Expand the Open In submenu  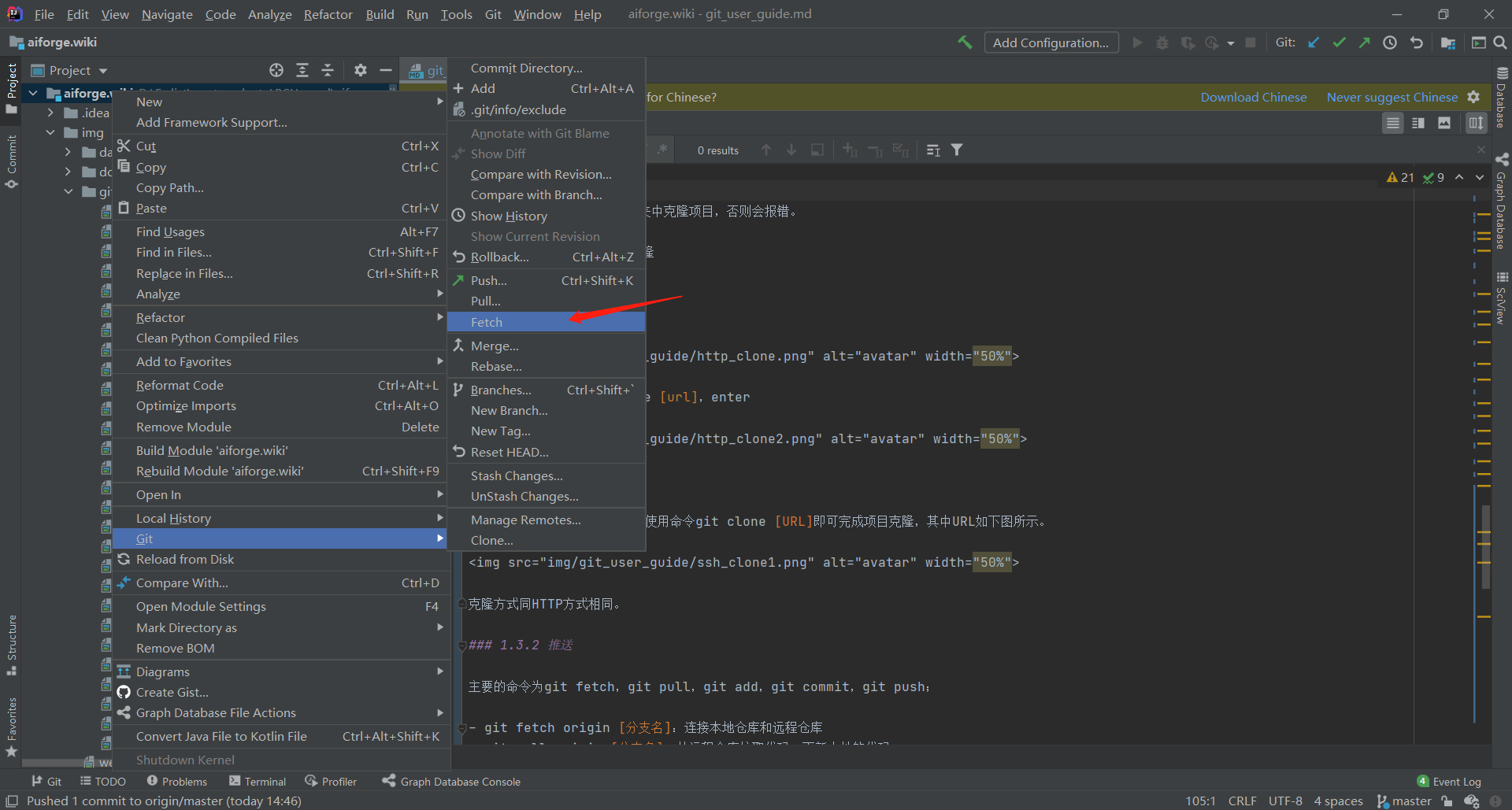pos(280,494)
